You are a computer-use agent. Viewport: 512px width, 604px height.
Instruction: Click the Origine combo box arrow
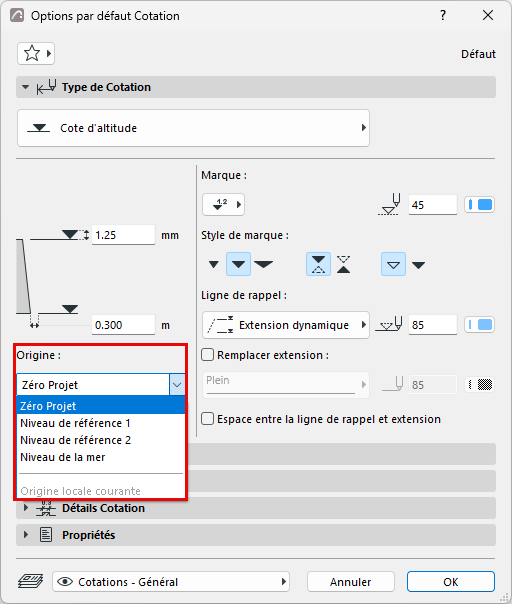(177, 384)
